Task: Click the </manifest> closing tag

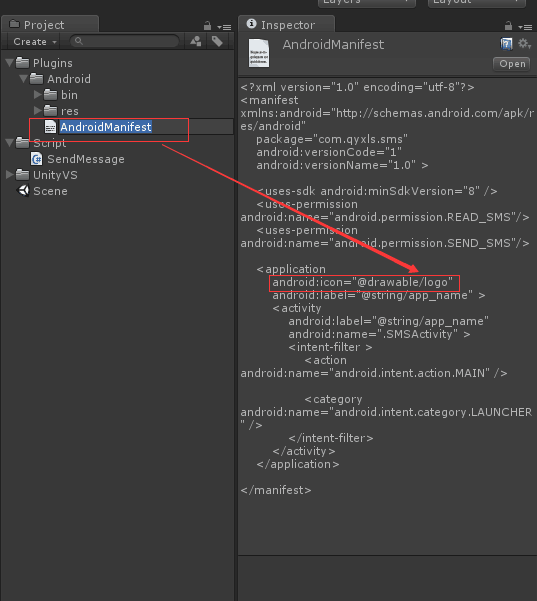Action: [x=276, y=490]
